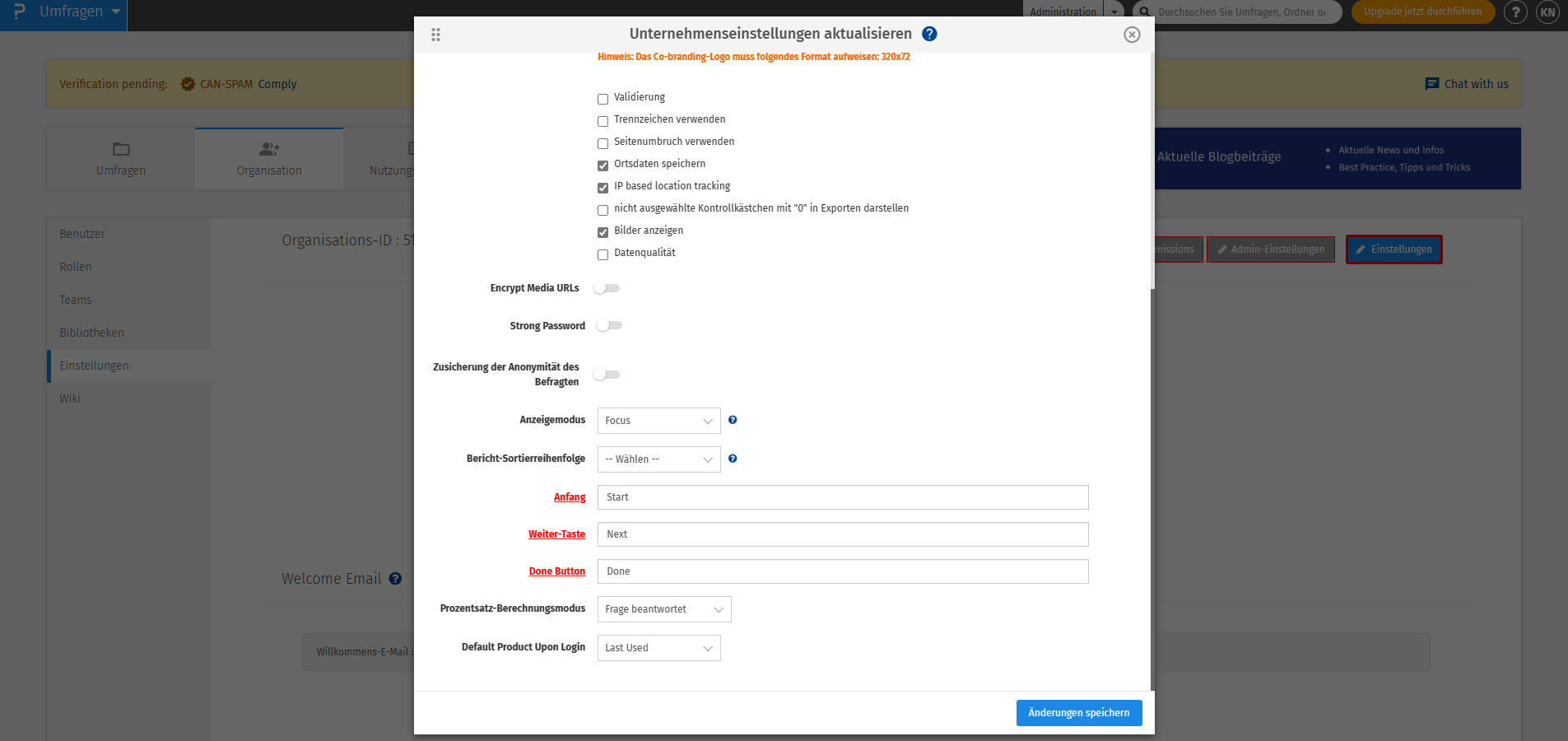Open chat via the Chat with us icon
The width and height of the screenshot is (1568, 741).
point(1431,83)
